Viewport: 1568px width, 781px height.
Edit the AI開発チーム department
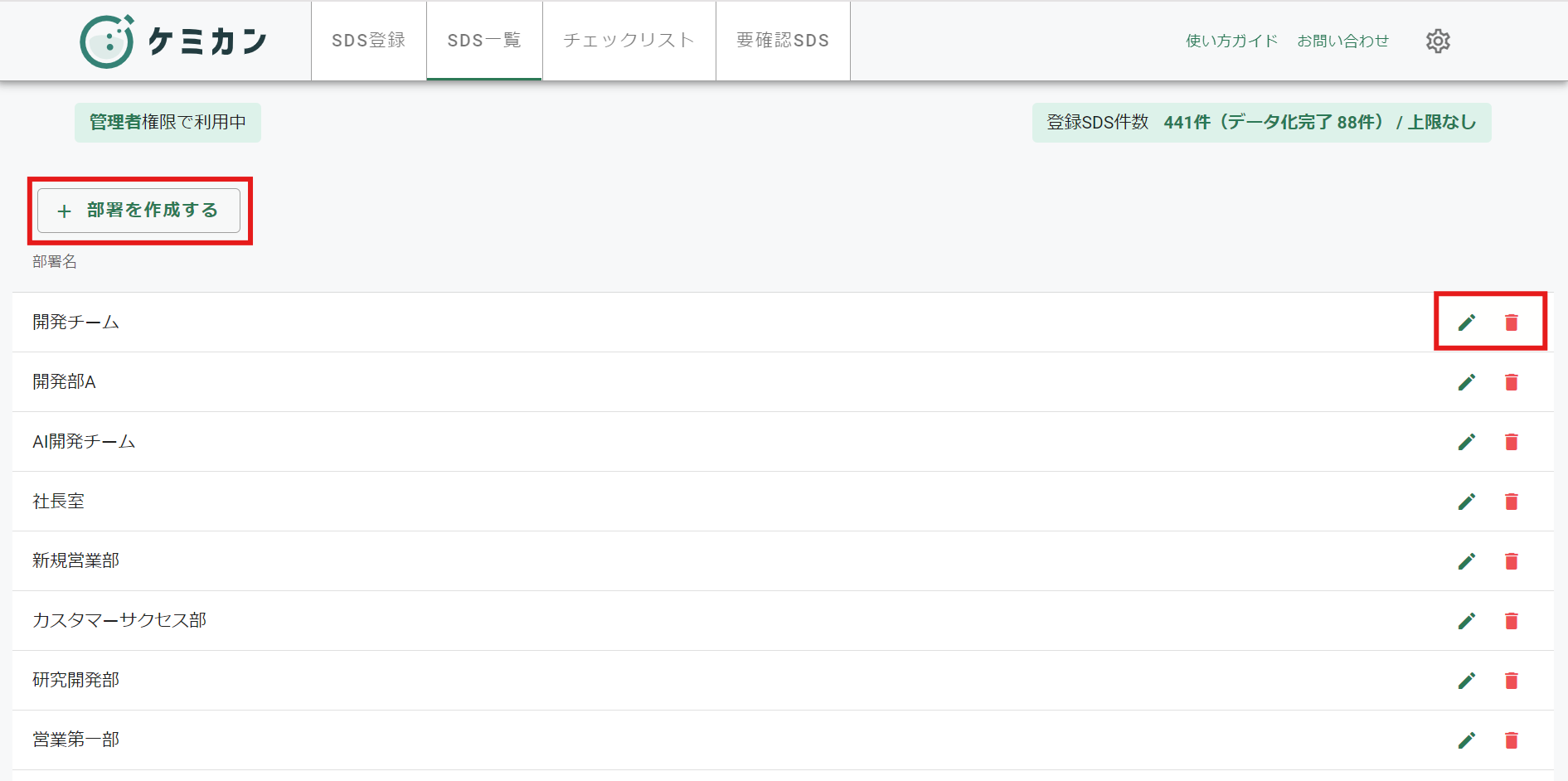1467,442
